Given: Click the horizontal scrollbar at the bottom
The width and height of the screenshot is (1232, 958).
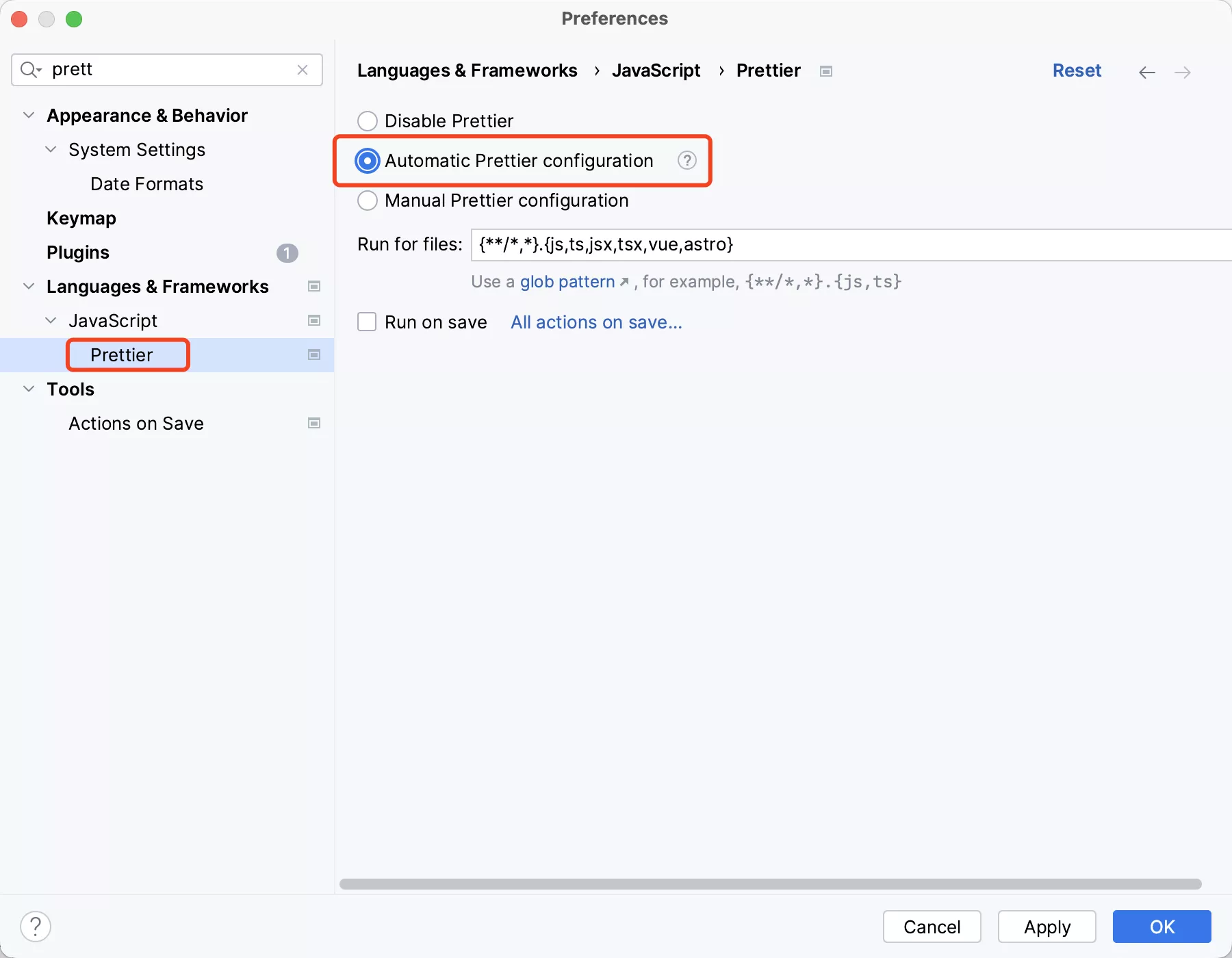Looking at the screenshot, I should 771,883.
